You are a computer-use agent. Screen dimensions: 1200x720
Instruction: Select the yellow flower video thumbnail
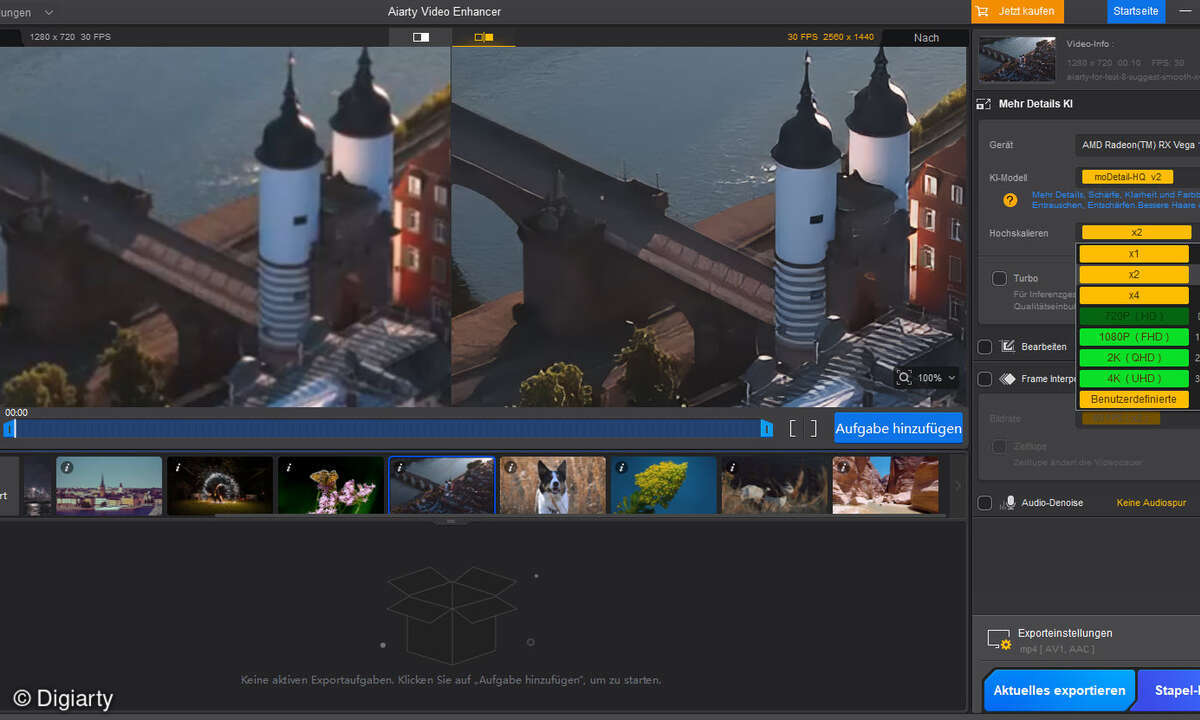coord(664,486)
